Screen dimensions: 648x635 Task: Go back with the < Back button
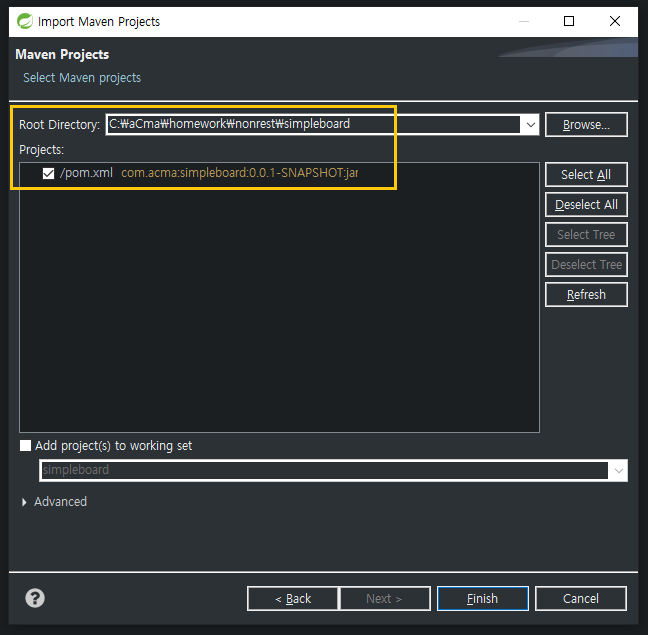293,598
